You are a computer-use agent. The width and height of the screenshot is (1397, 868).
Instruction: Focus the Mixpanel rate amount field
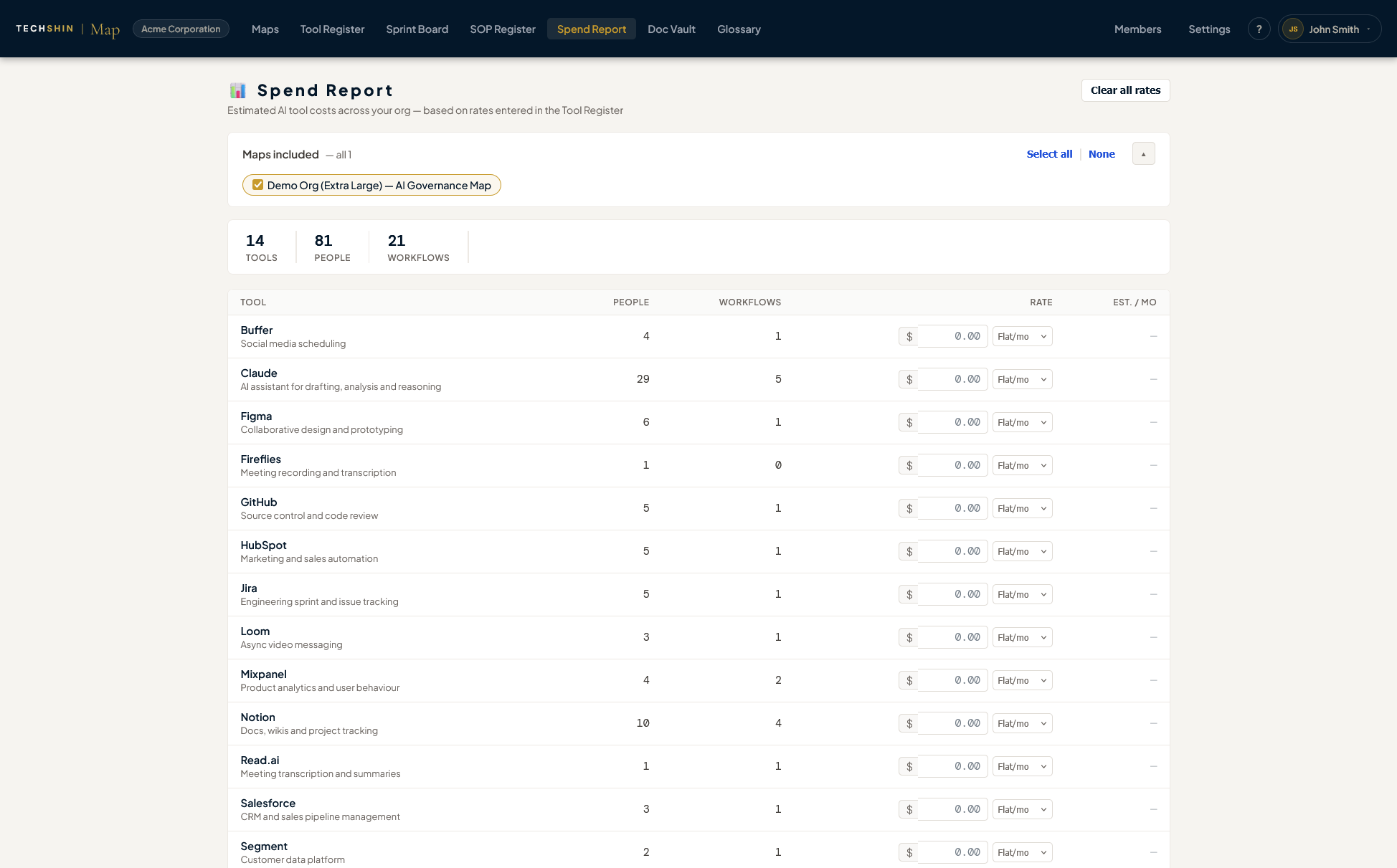point(952,680)
